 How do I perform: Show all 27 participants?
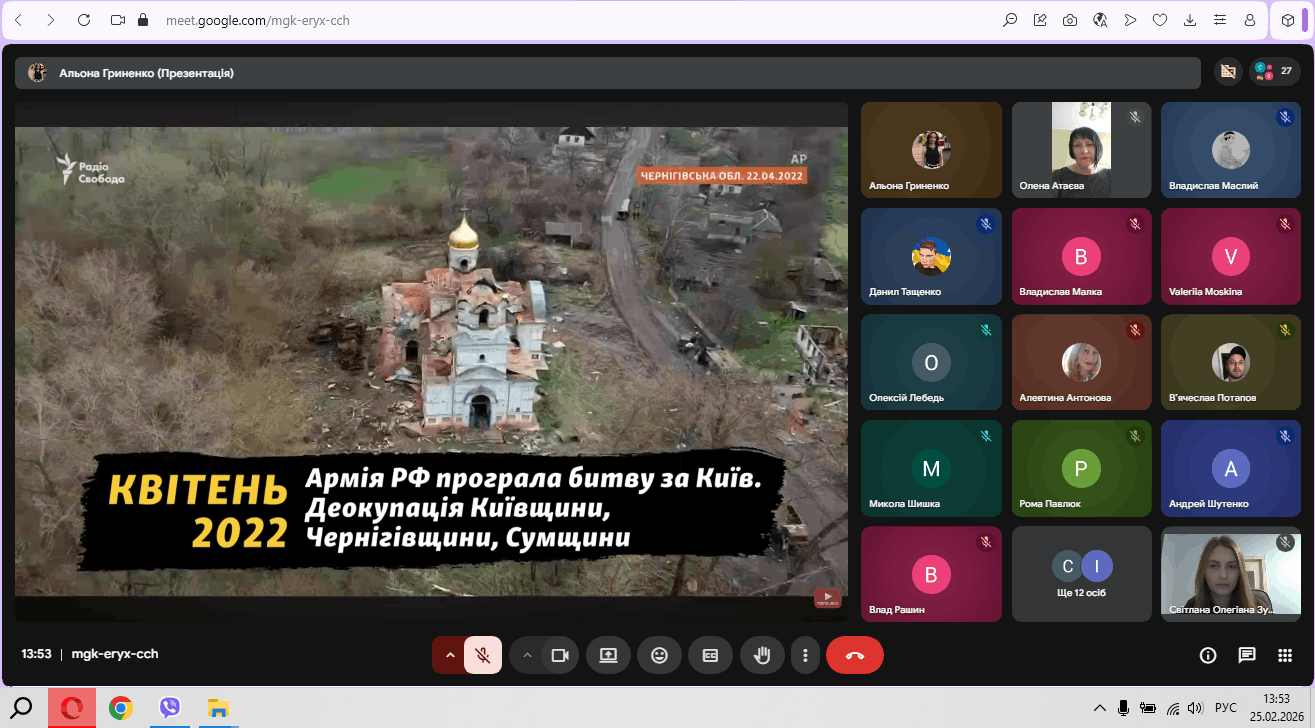click(1273, 72)
